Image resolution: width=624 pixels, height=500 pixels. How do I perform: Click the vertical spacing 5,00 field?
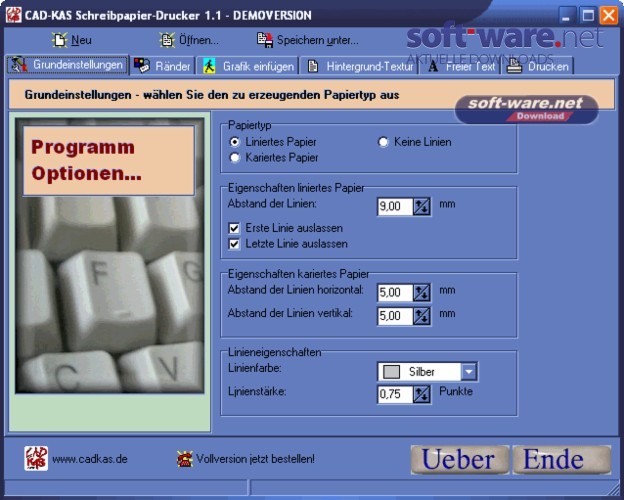[395, 316]
